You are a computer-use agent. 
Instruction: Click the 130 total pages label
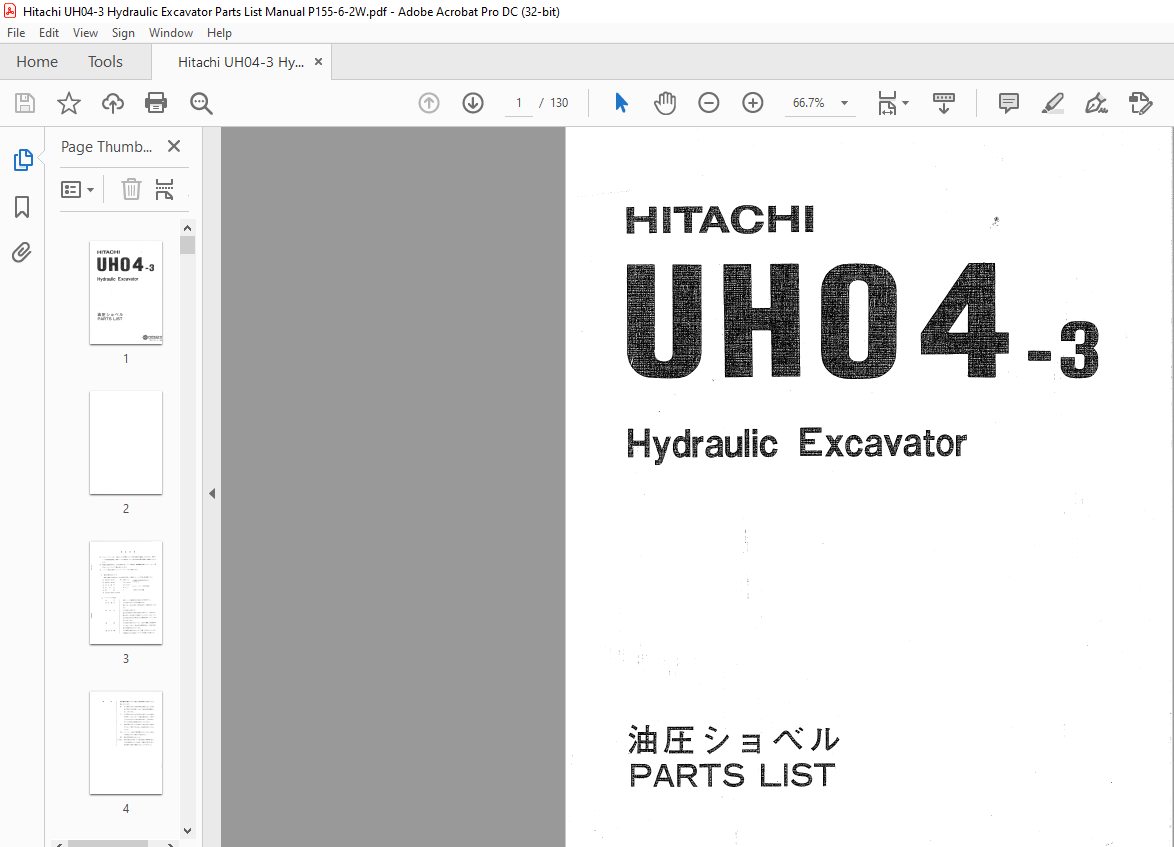pos(559,103)
